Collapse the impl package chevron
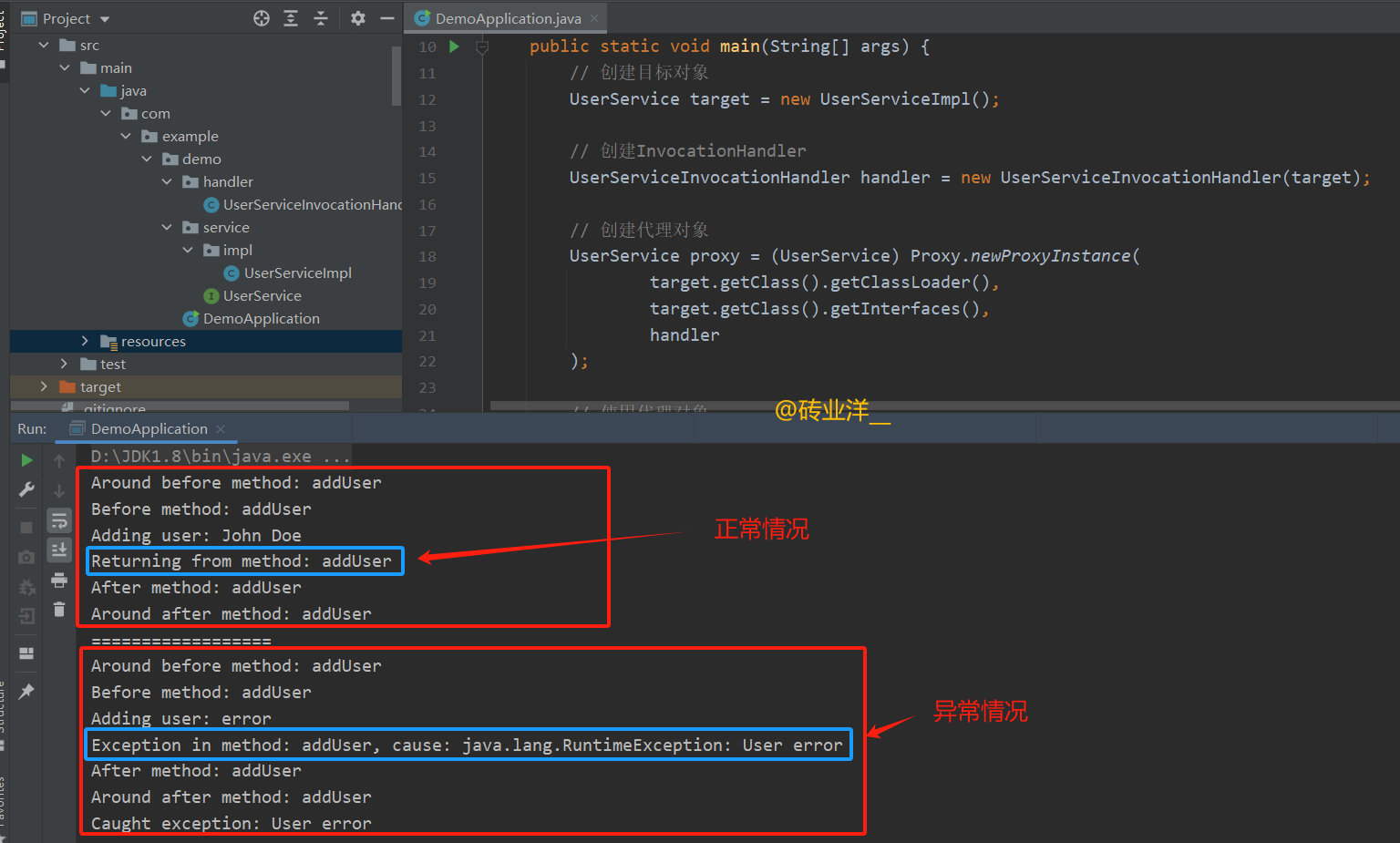Image resolution: width=1400 pixels, height=843 pixels. point(188,250)
